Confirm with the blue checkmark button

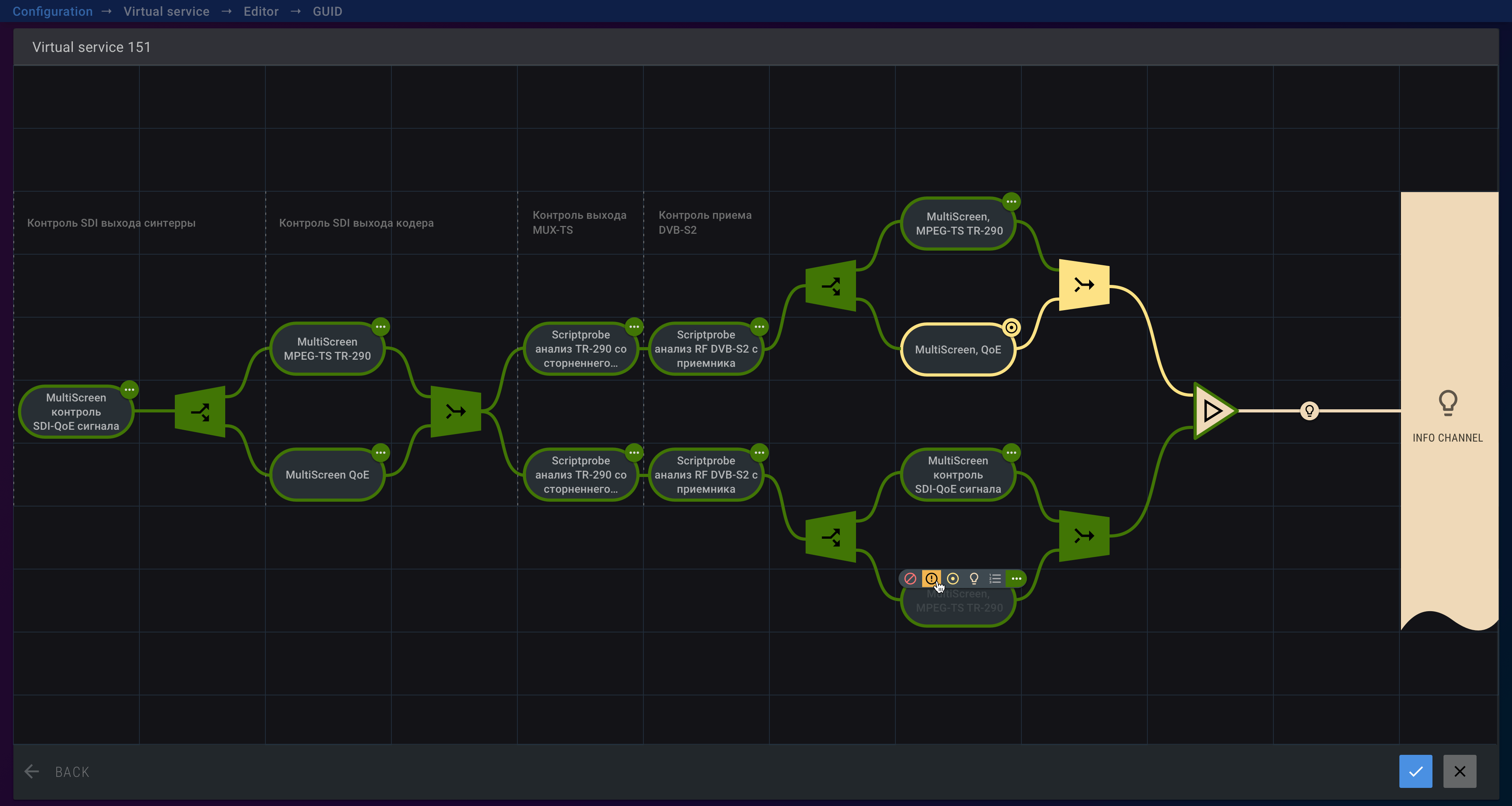1415,771
